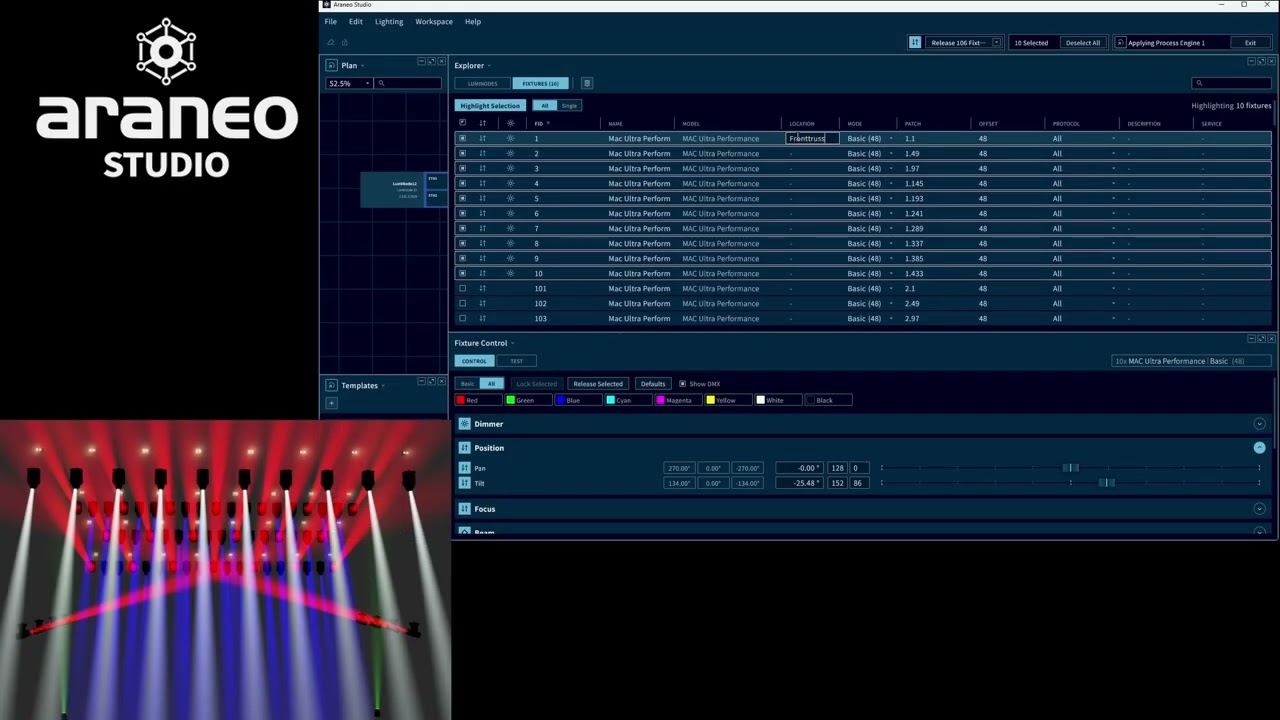This screenshot has height=720, width=1280.
Task: Click the Exit button
Action: [1250, 43]
